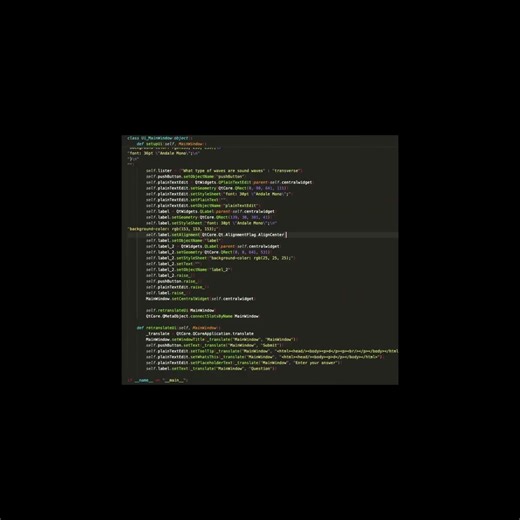Viewport: 520px width, 520px height.
Task: Click the MainWindow.setCentralWidget line
Action: click(x=201, y=299)
